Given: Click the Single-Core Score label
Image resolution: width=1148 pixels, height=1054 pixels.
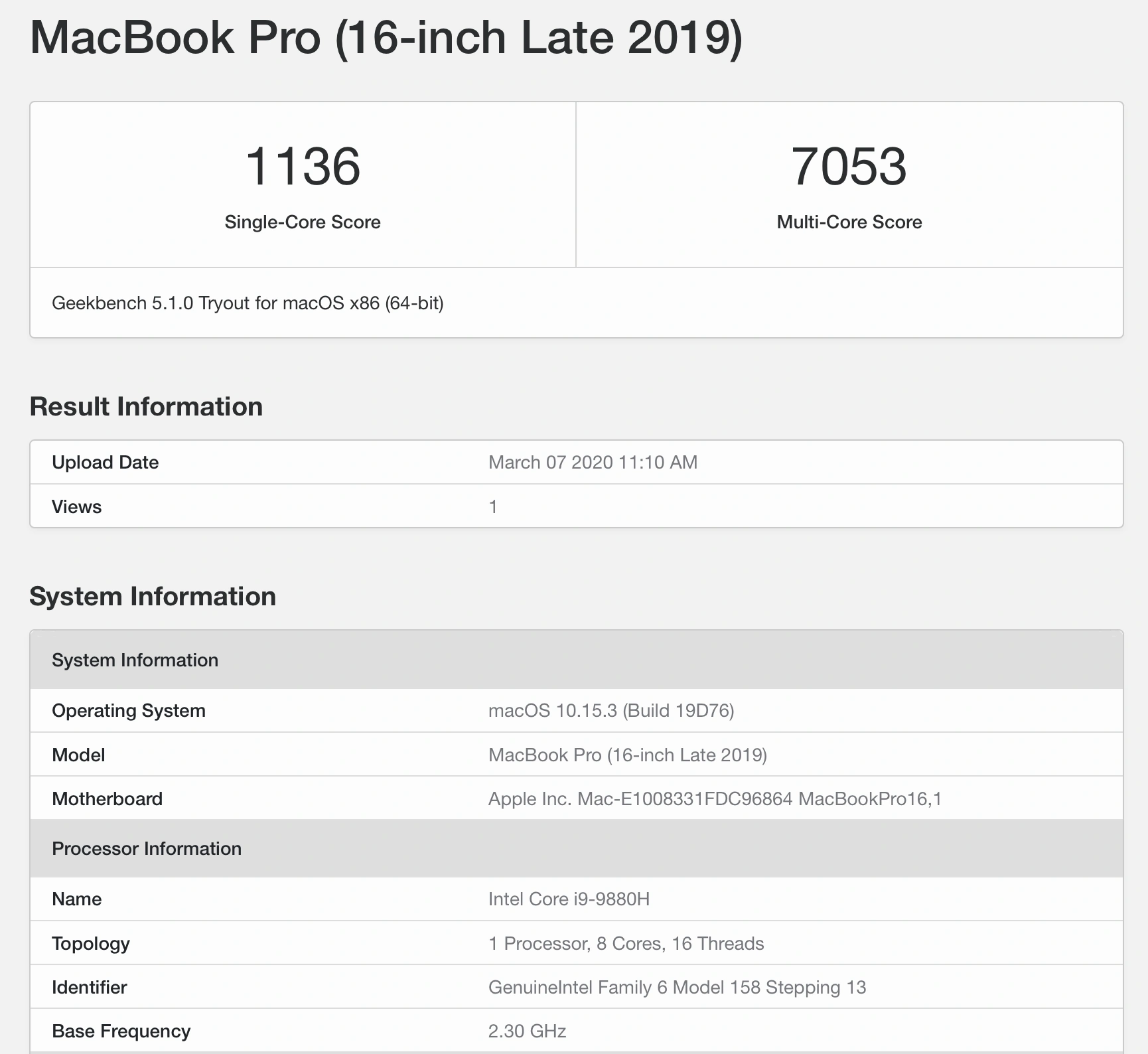Looking at the screenshot, I should click(303, 222).
